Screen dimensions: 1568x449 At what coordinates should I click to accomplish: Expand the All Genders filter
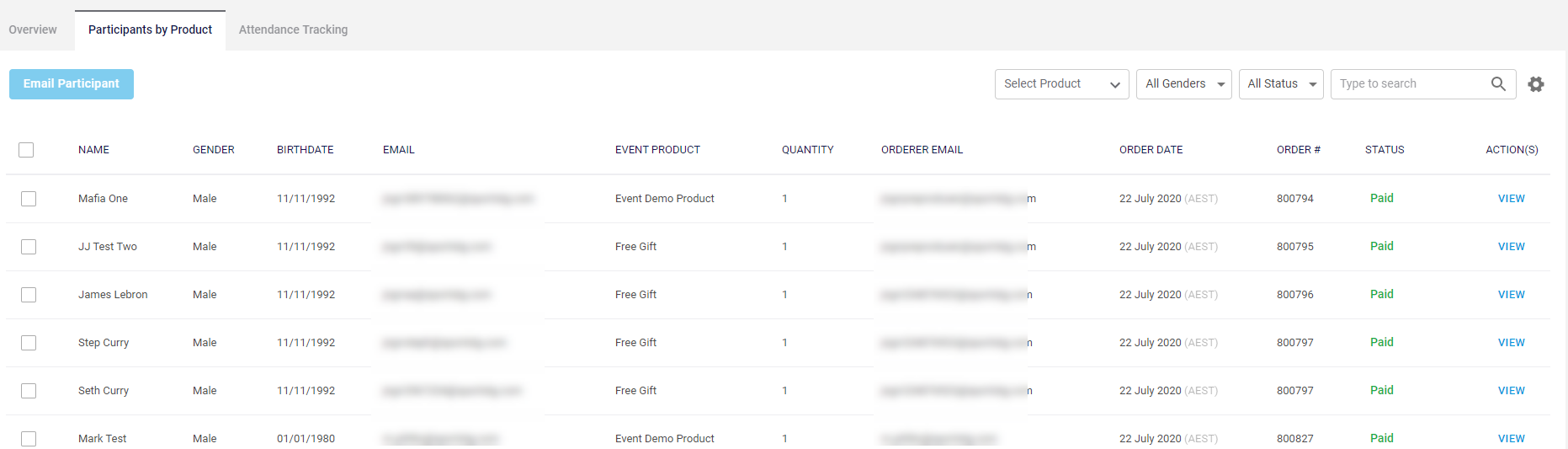point(1183,84)
